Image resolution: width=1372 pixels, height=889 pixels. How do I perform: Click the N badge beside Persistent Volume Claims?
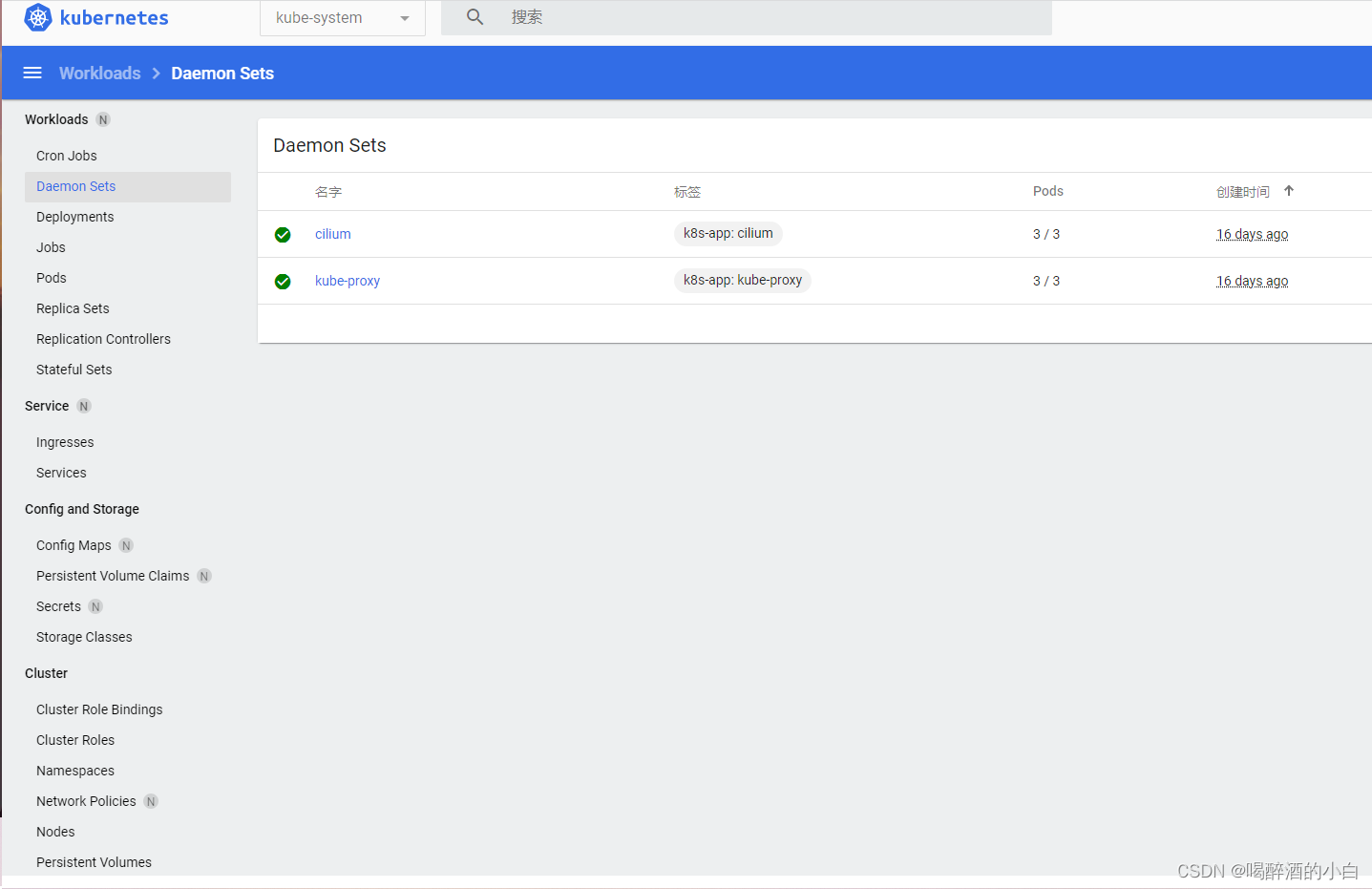coord(204,576)
